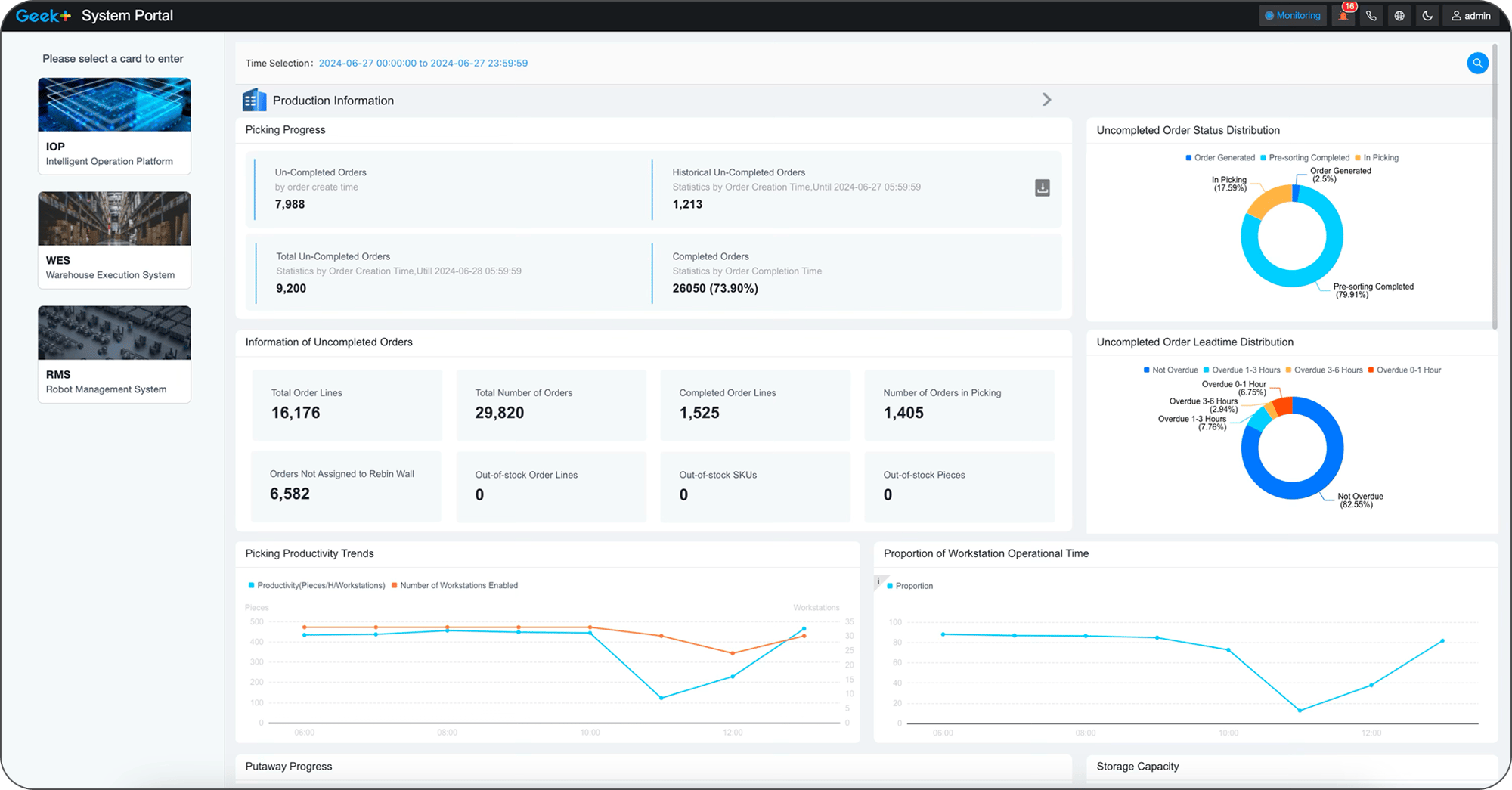Open the Monitoring panel in top bar

coord(1292,15)
